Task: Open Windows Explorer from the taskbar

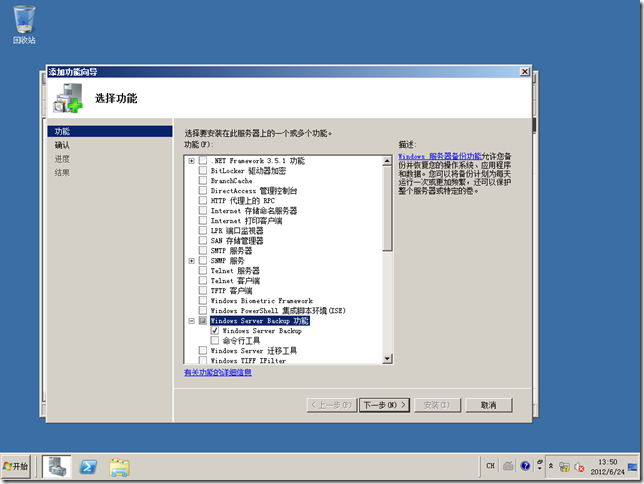Action: [120, 467]
